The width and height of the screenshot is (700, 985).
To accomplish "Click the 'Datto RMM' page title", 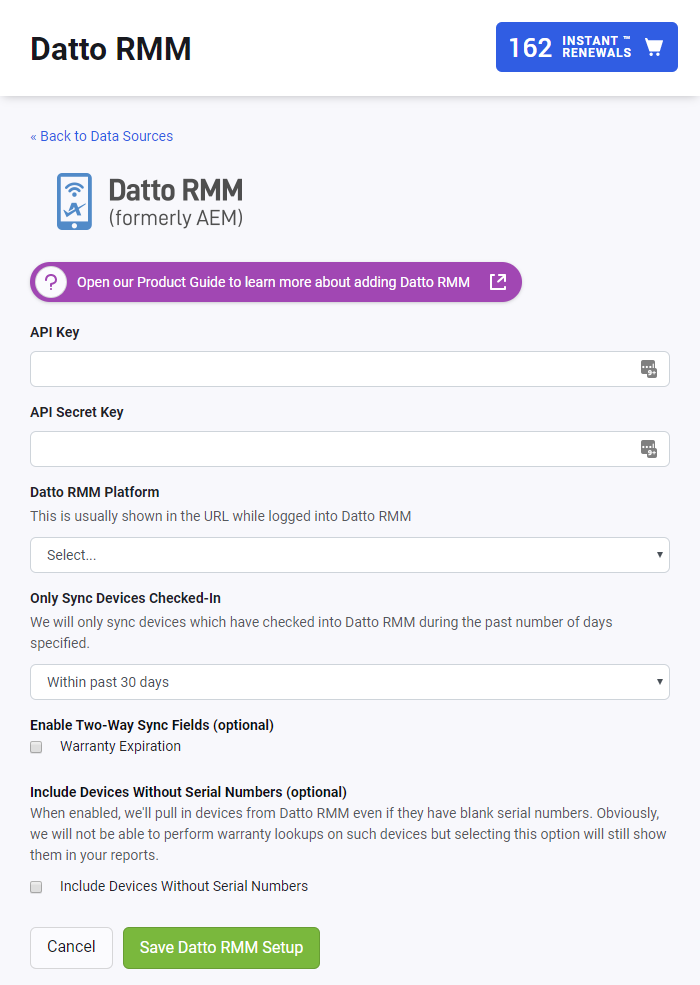I will [111, 49].
